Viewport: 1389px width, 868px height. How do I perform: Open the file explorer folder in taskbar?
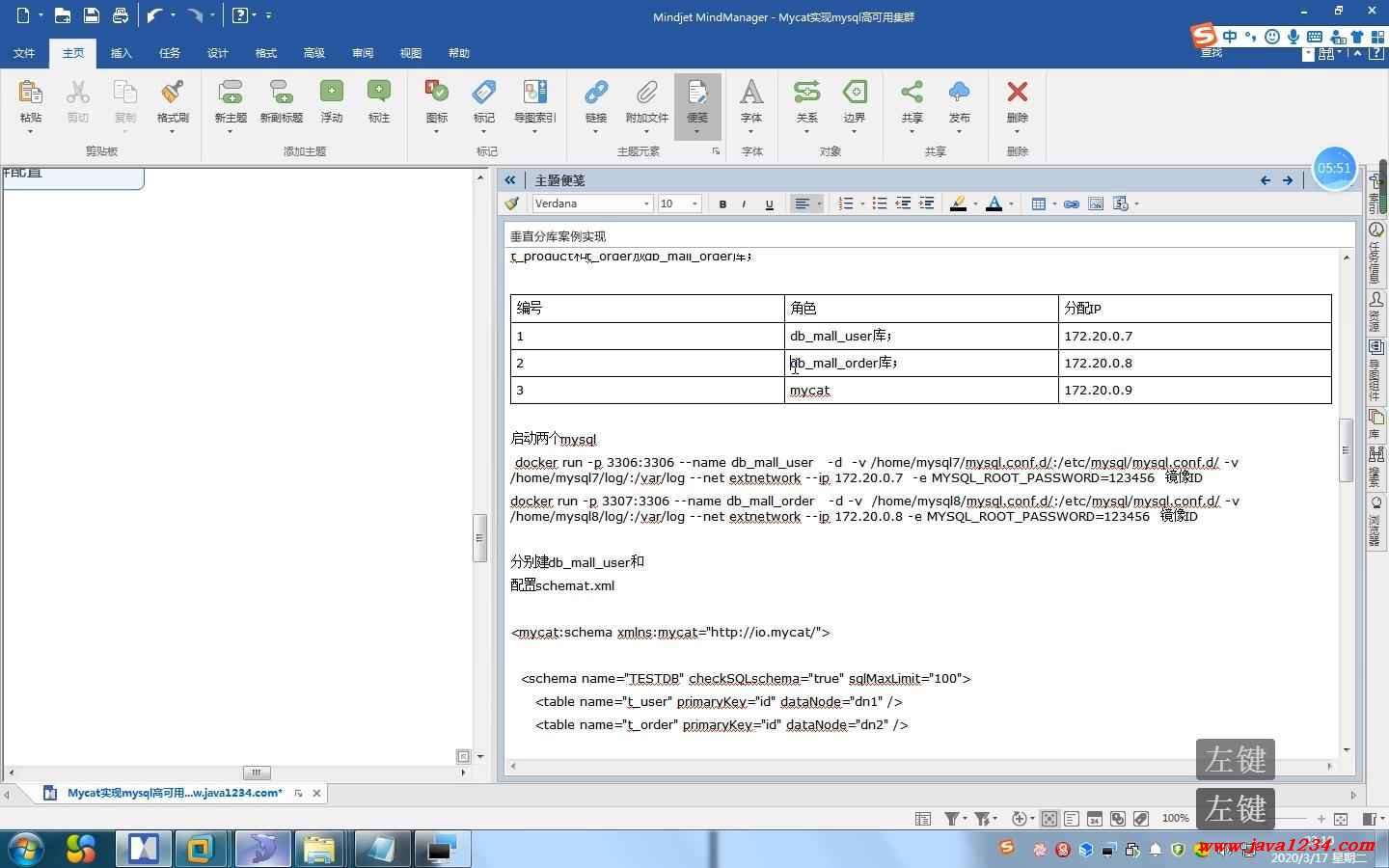319,849
